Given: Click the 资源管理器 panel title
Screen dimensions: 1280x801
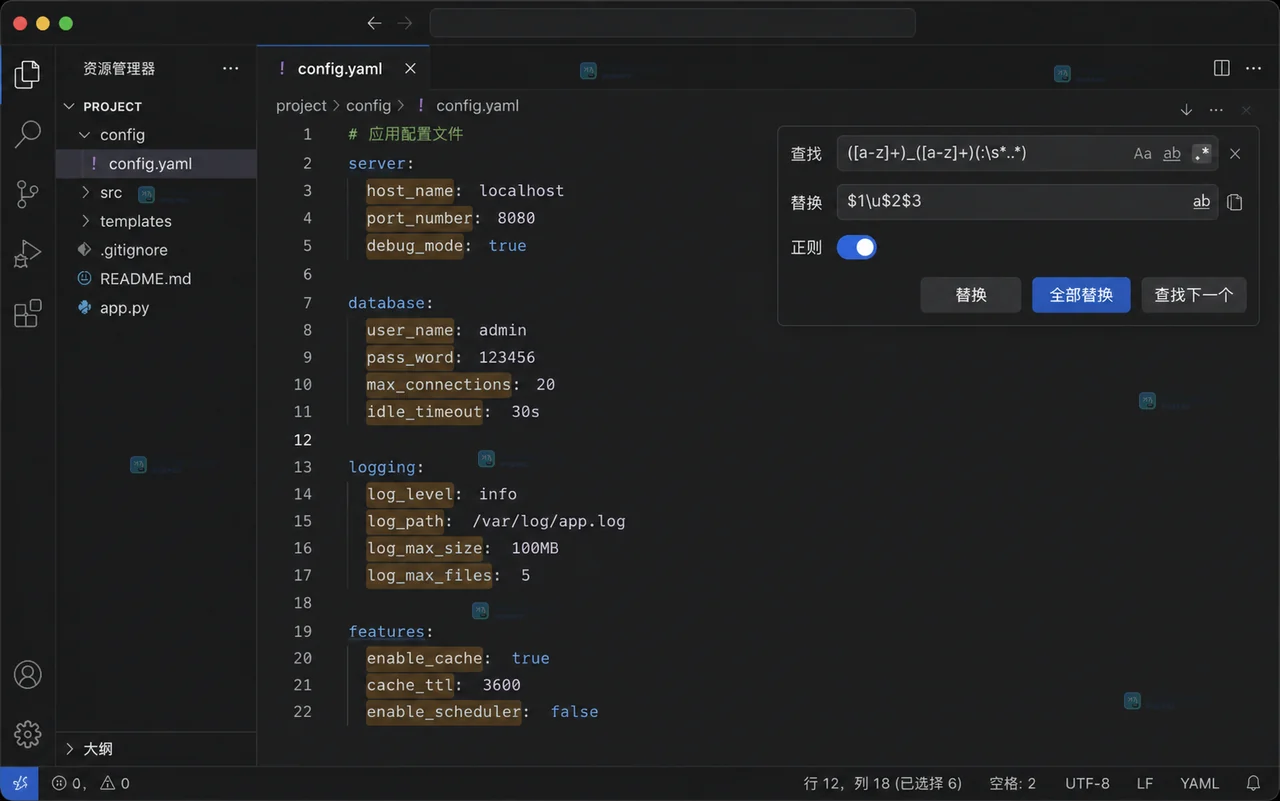Looking at the screenshot, I should [119, 69].
